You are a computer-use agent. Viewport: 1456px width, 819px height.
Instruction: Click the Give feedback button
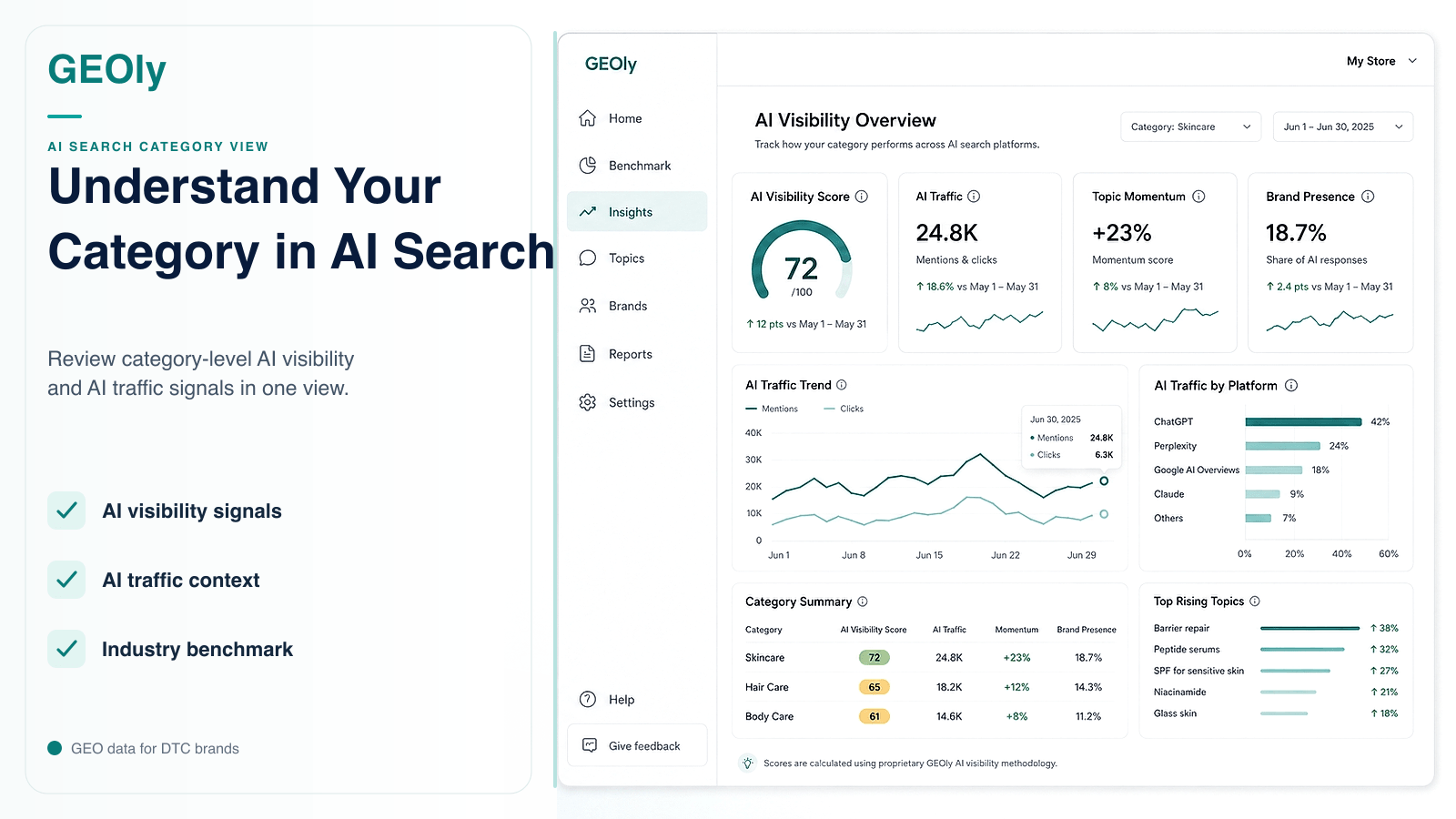click(x=637, y=745)
